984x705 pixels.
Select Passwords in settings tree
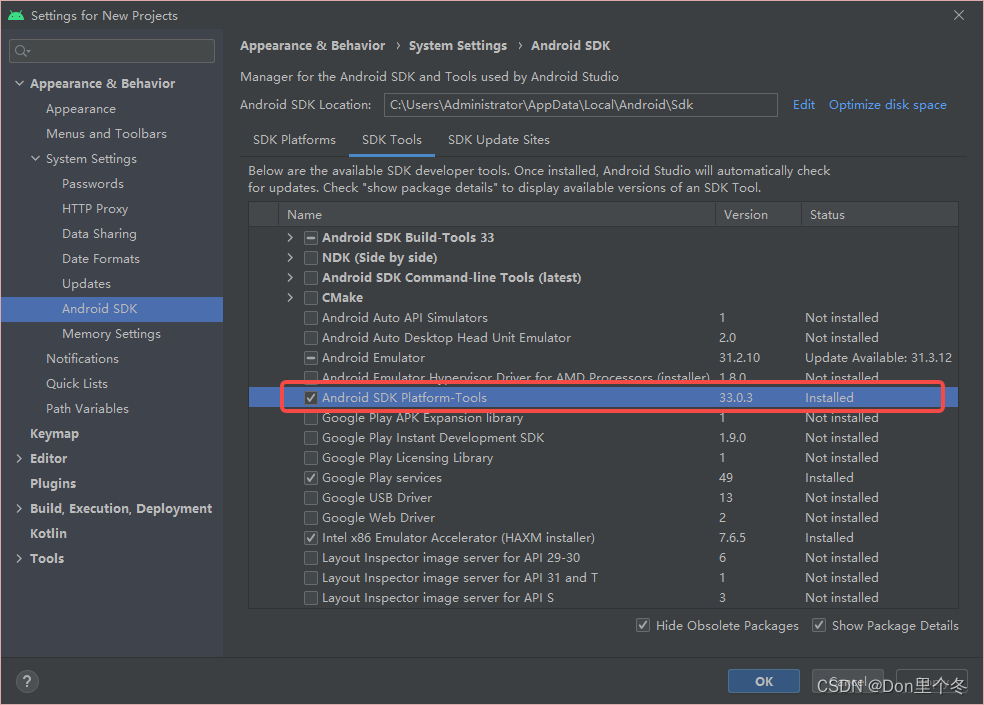93,184
